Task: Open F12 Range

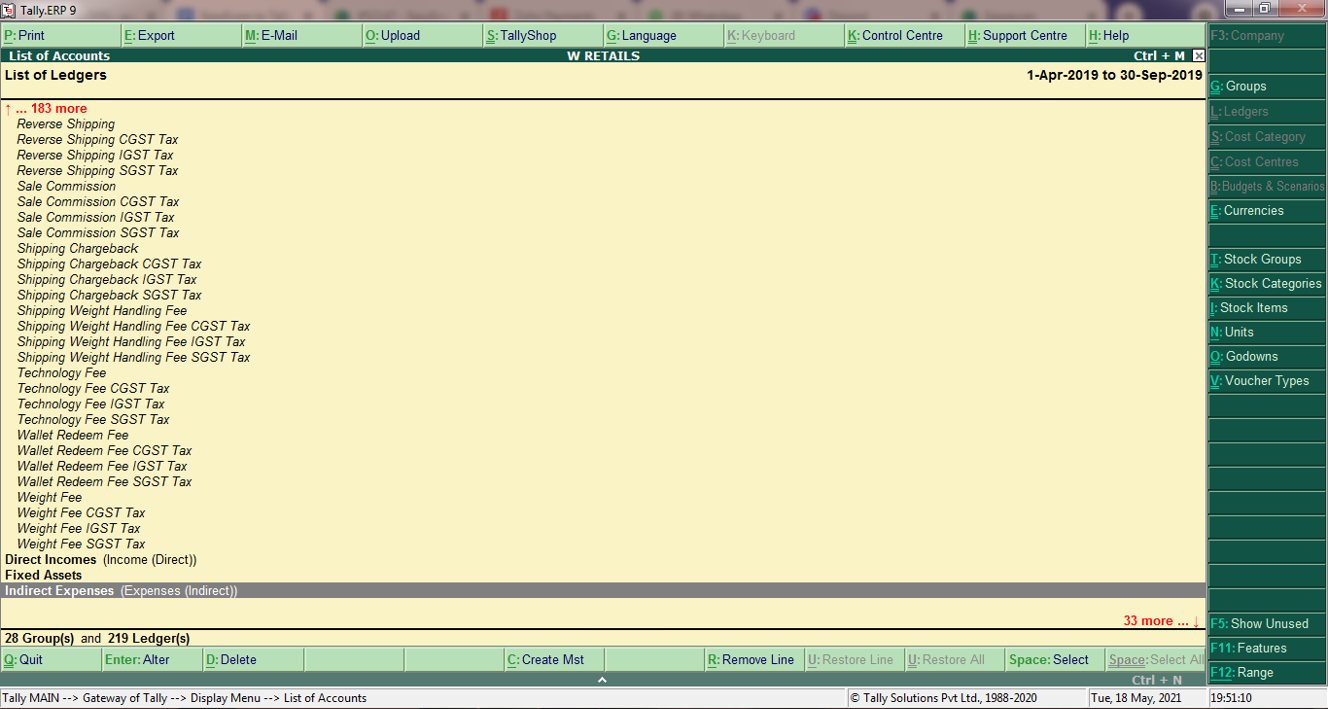Action: tap(1267, 673)
